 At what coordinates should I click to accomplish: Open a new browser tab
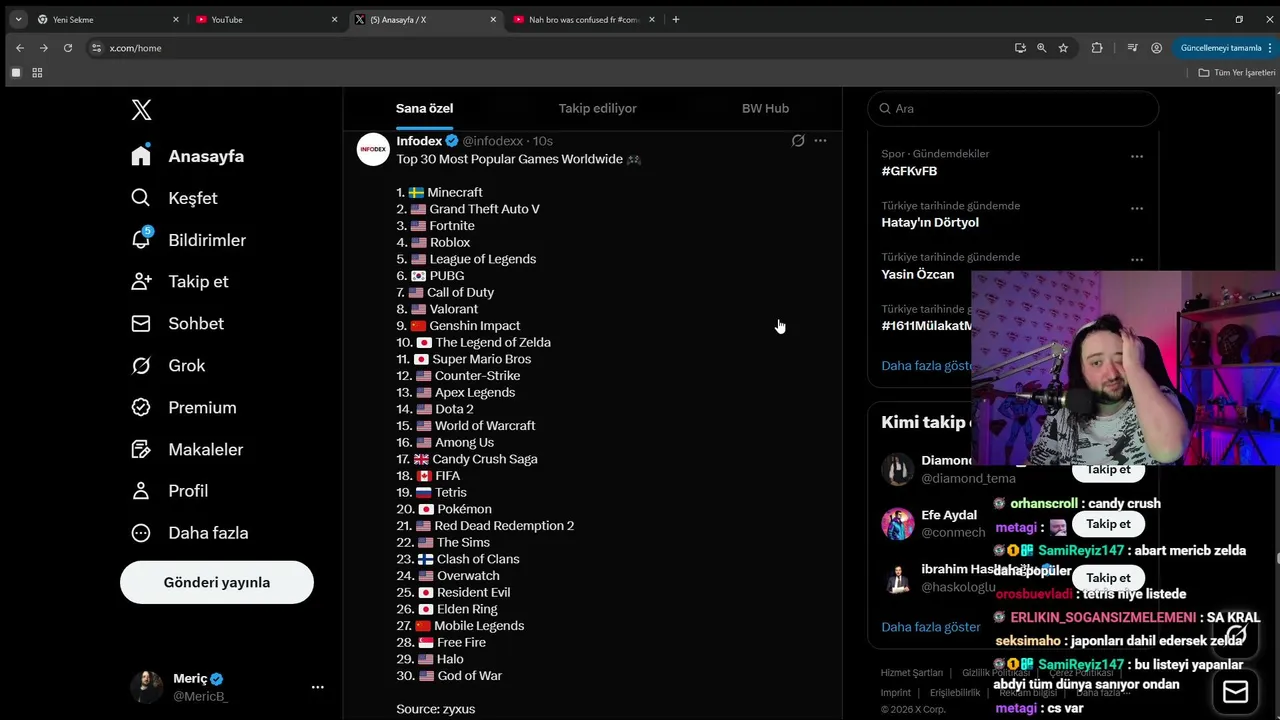click(x=676, y=19)
